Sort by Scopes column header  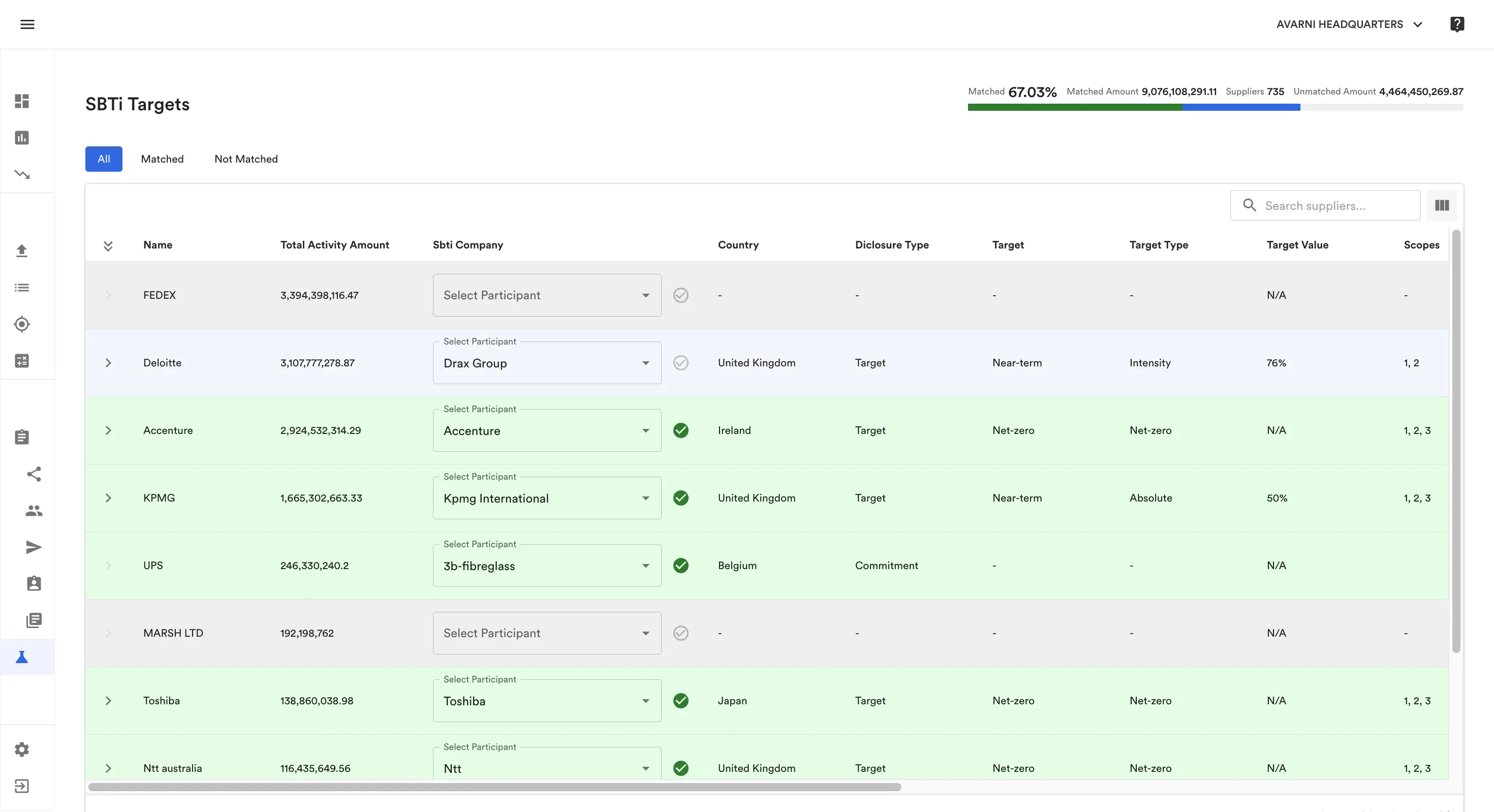coord(1421,245)
